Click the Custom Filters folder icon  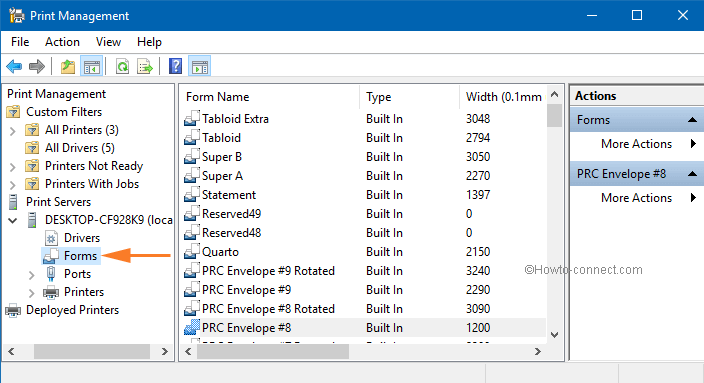(x=13, y=112)
